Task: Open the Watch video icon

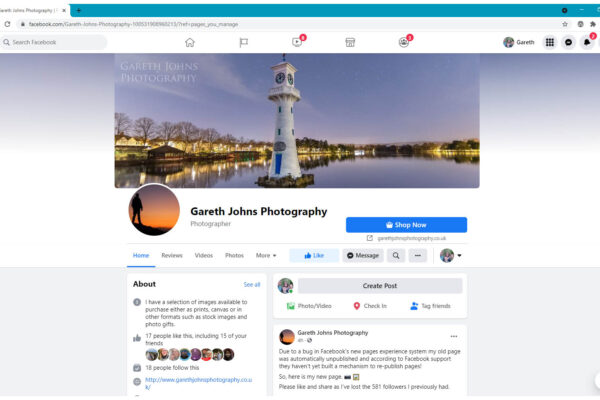Action: [297, 42]
